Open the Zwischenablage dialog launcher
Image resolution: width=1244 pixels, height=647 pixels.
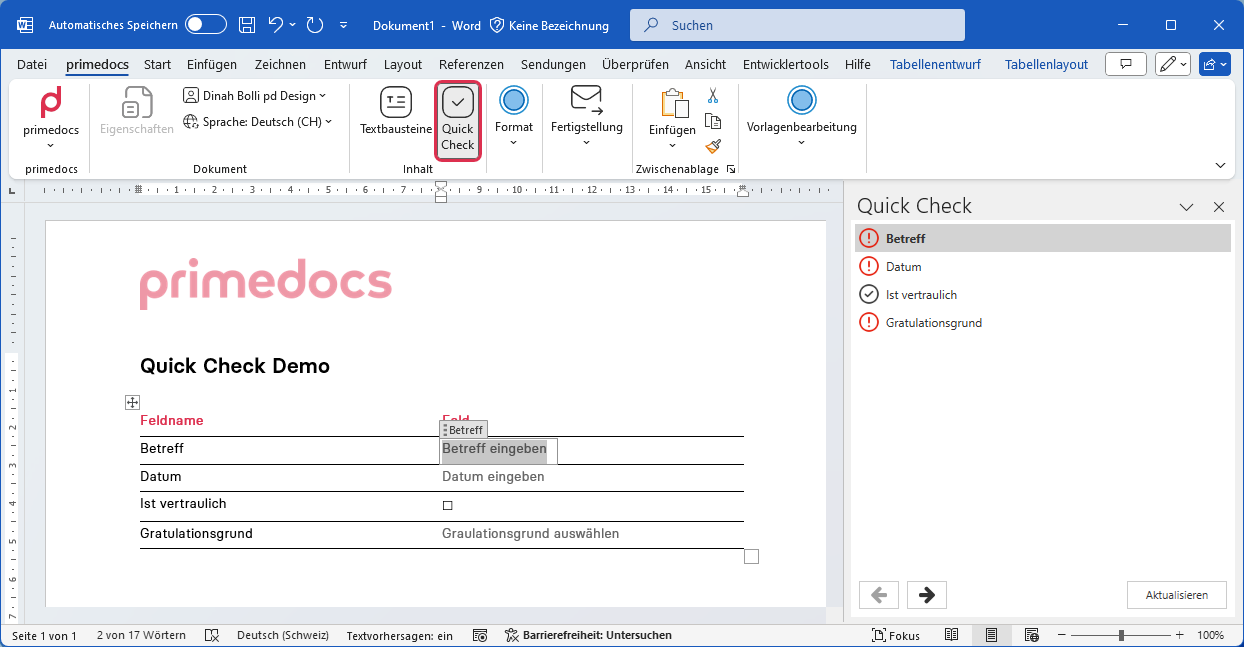click(731, 169)
